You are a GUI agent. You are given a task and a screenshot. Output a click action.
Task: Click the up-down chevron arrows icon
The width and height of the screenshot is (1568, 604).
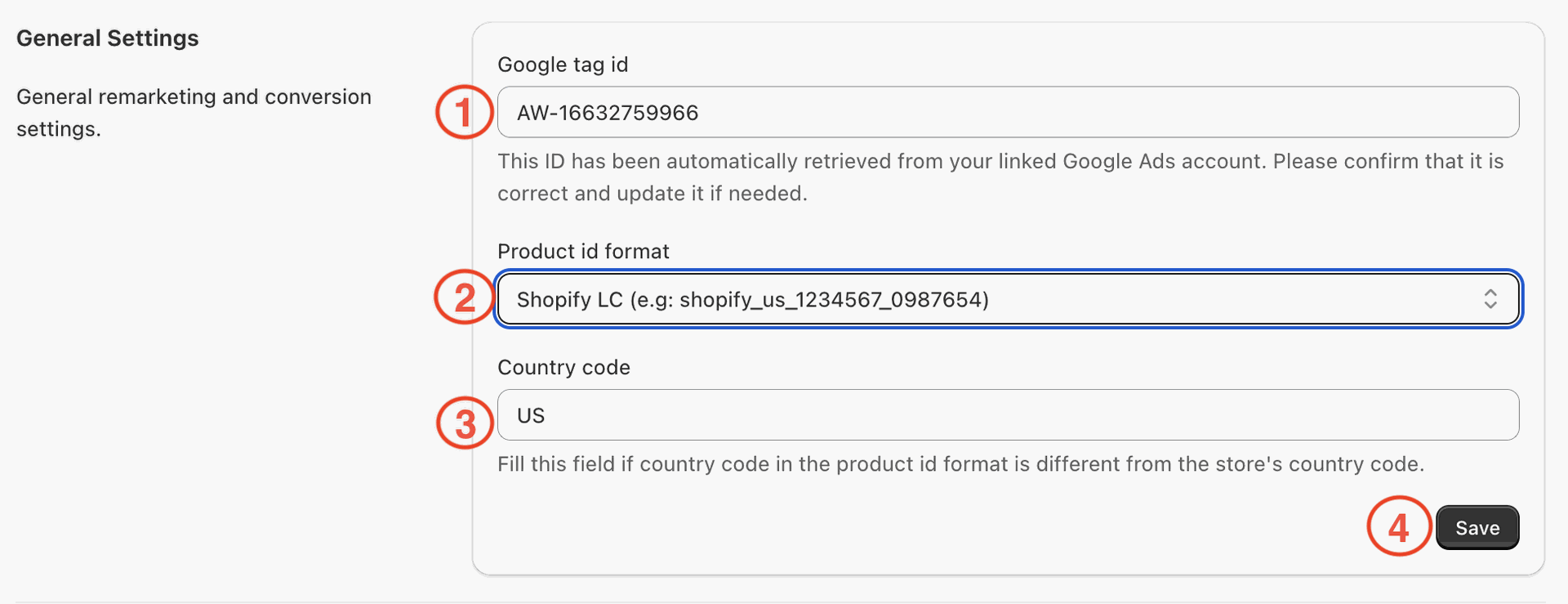(1490, 299)
